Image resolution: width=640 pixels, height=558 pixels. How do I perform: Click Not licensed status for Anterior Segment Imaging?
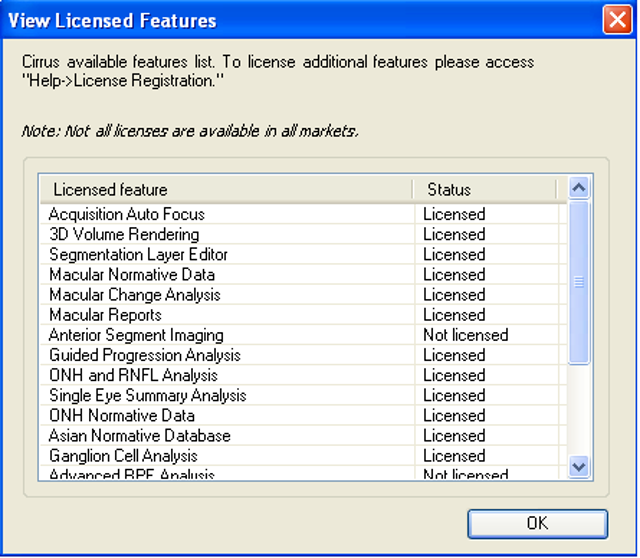(466, 335)
